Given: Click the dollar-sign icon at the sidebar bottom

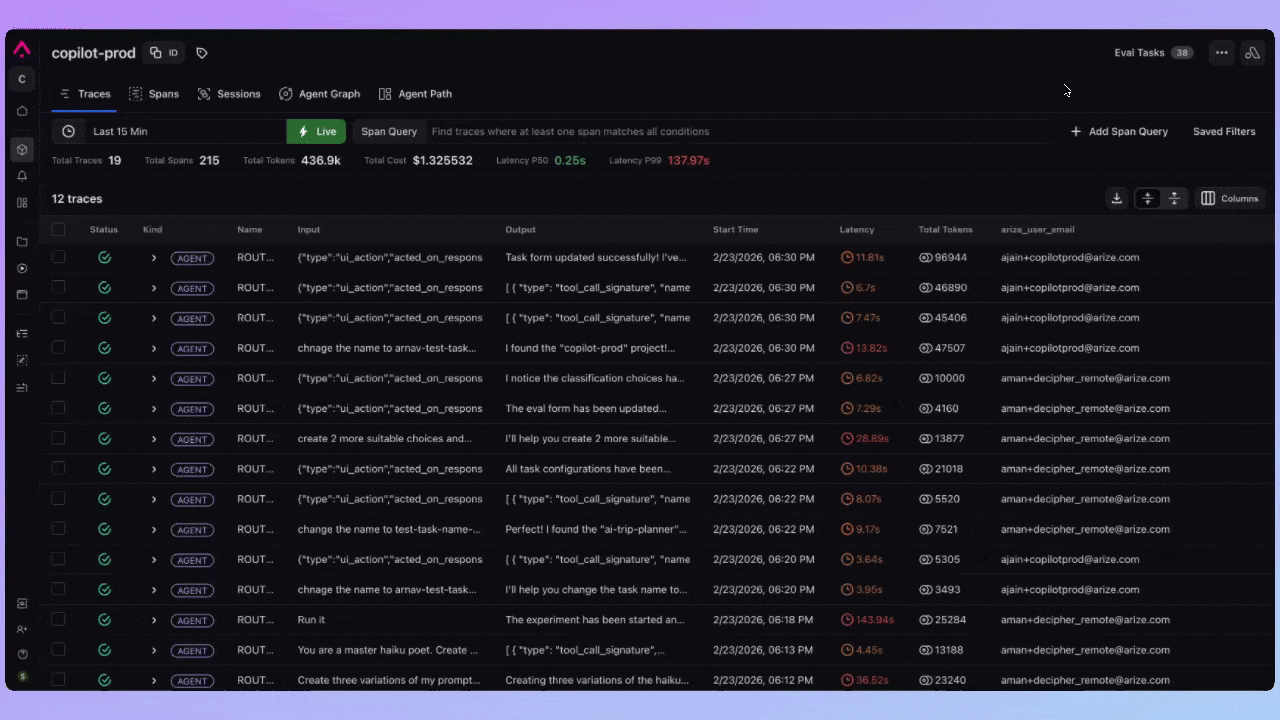Looking at the screenshot, I should tap(22, 677).
